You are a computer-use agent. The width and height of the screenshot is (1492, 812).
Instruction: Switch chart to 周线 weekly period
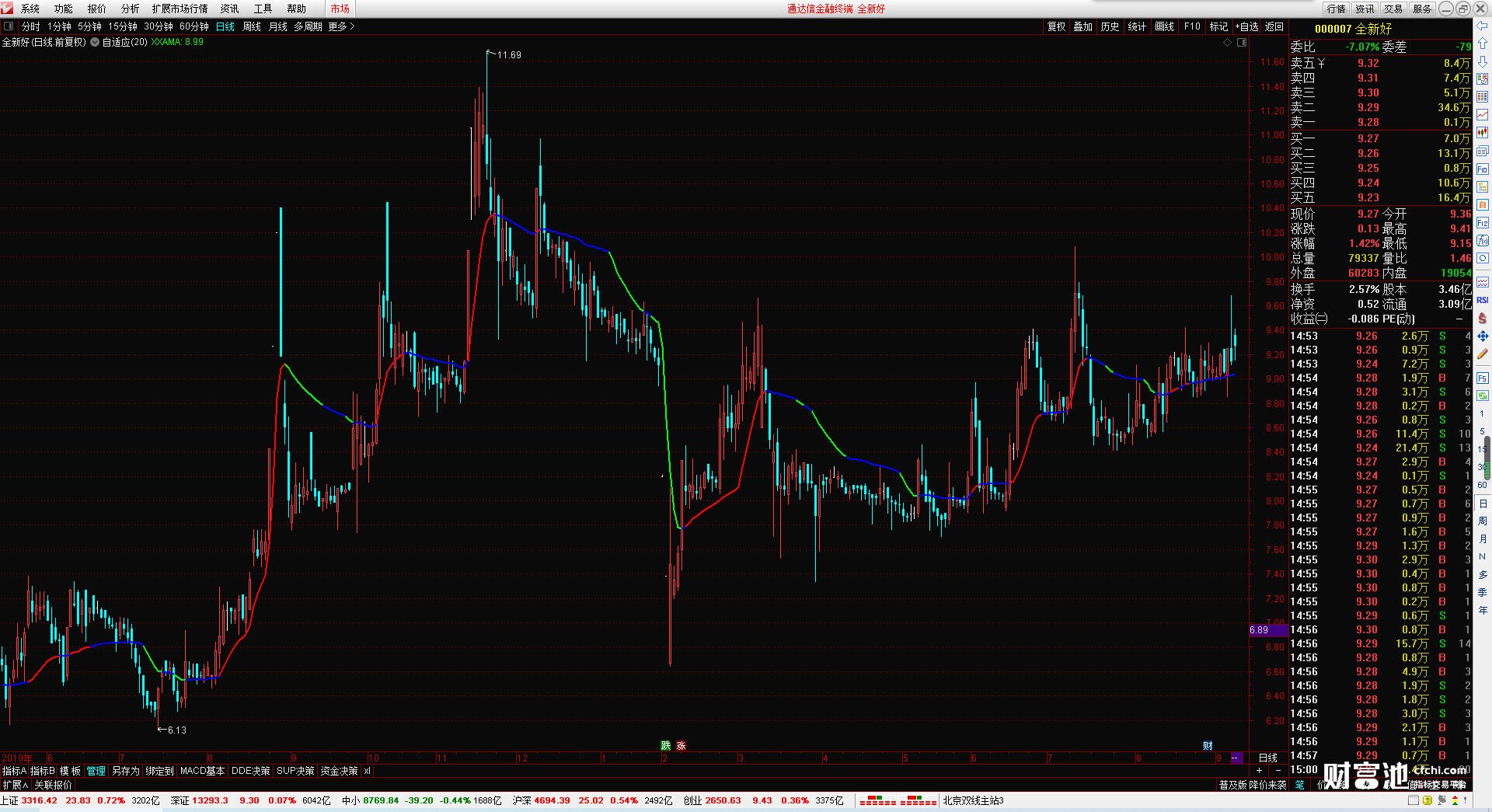(x=252, y=26)
